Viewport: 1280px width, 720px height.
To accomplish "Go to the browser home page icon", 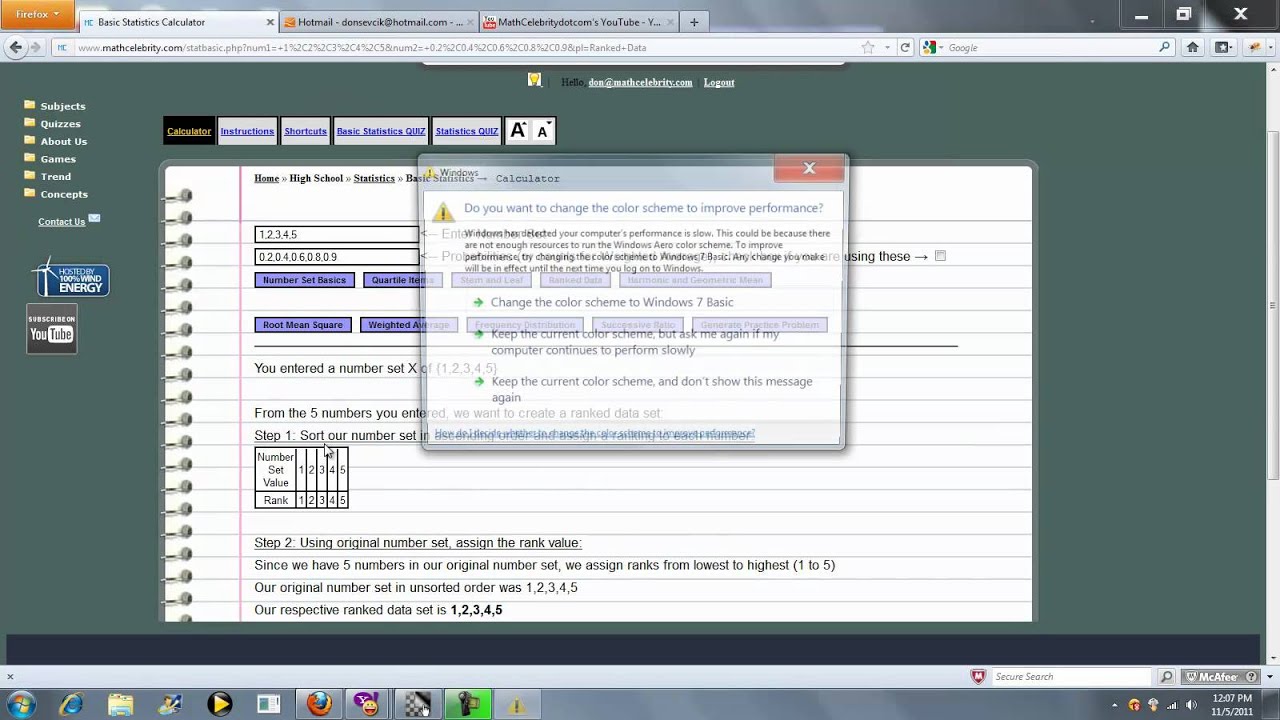I will click(x=1192, y=47).
